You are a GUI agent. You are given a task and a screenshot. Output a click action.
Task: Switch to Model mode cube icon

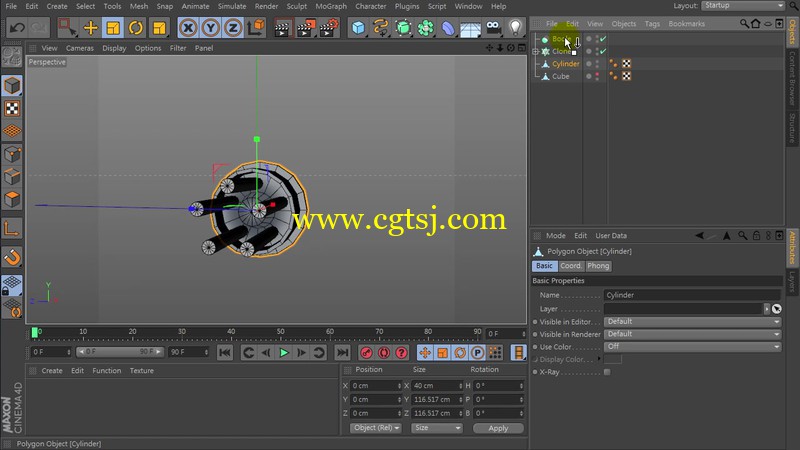click(x=12, y=86)
